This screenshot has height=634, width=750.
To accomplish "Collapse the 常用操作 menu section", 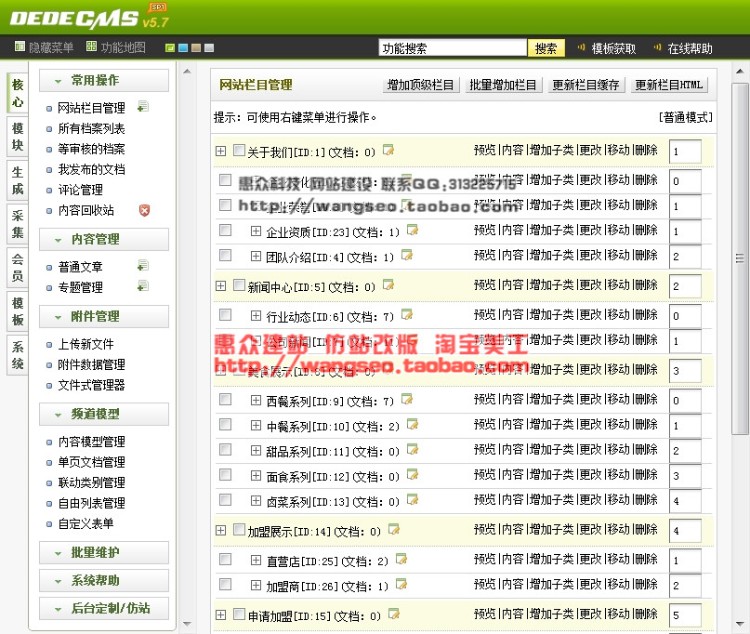I will tap(104, 80).
